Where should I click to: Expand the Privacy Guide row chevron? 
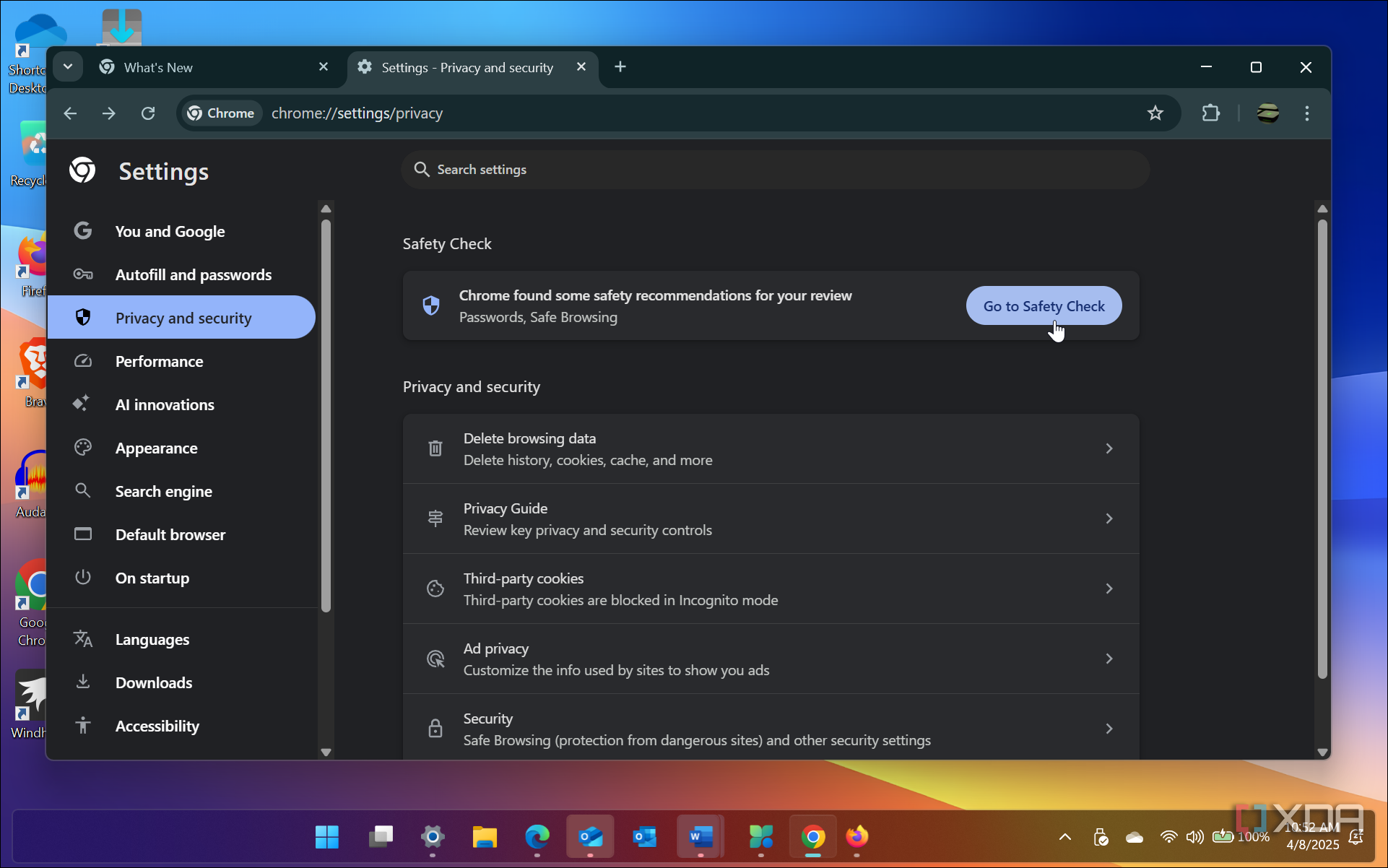[1109, 518]
